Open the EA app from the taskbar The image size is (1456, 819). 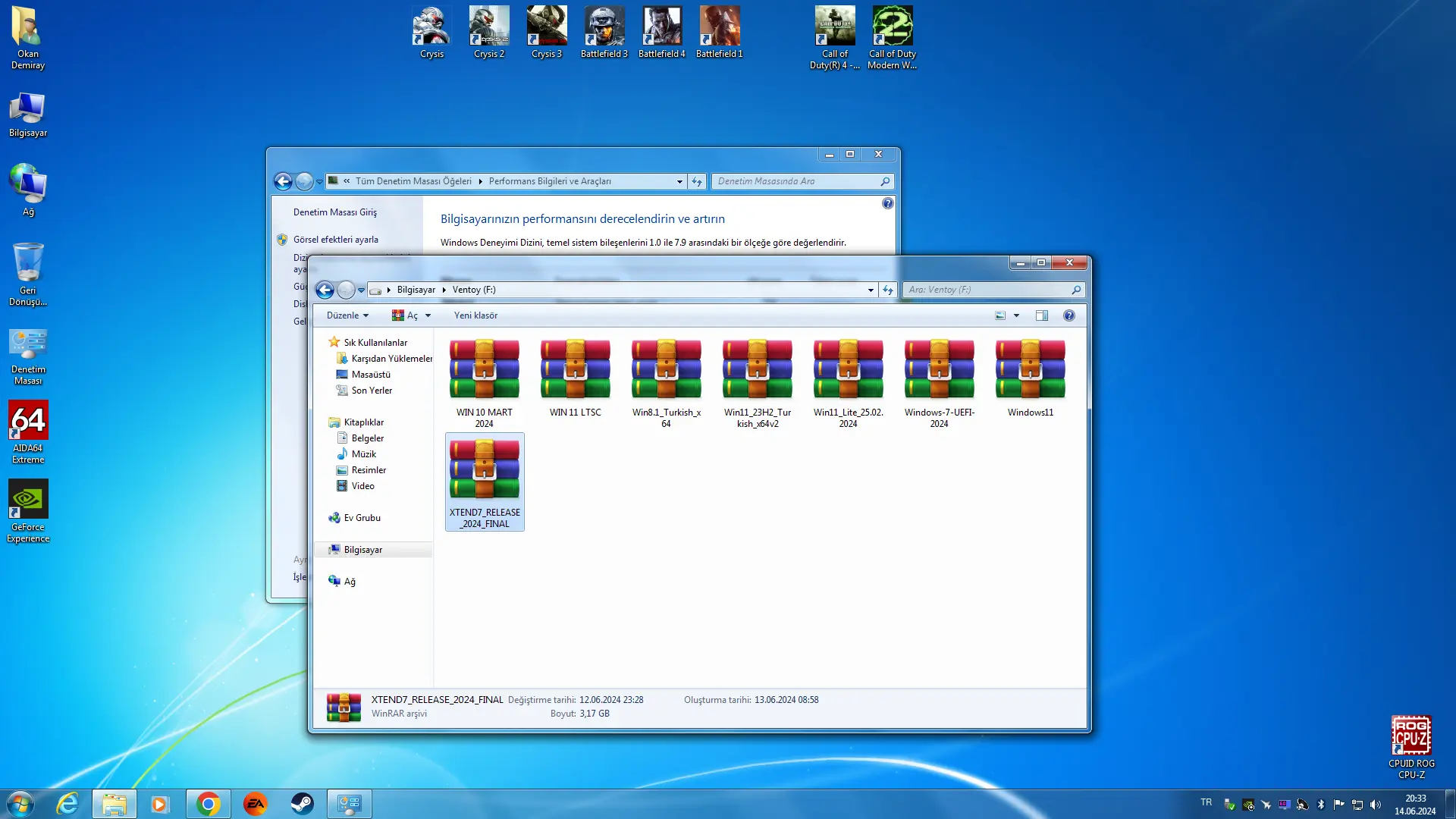coord(255,804)
